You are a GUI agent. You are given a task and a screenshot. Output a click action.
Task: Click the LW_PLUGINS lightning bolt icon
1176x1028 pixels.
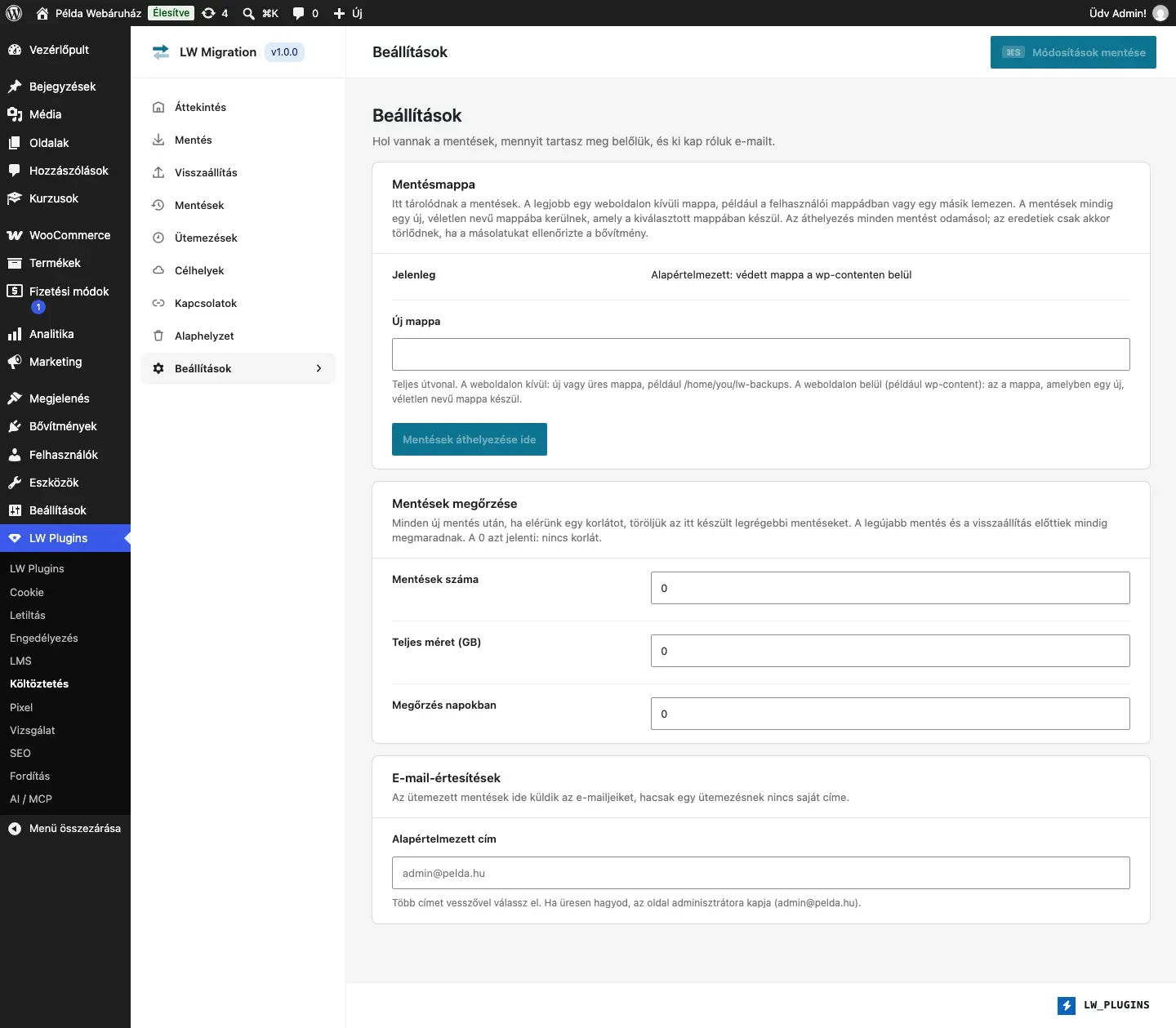pyautogui.click(x=1067, y=1005)
